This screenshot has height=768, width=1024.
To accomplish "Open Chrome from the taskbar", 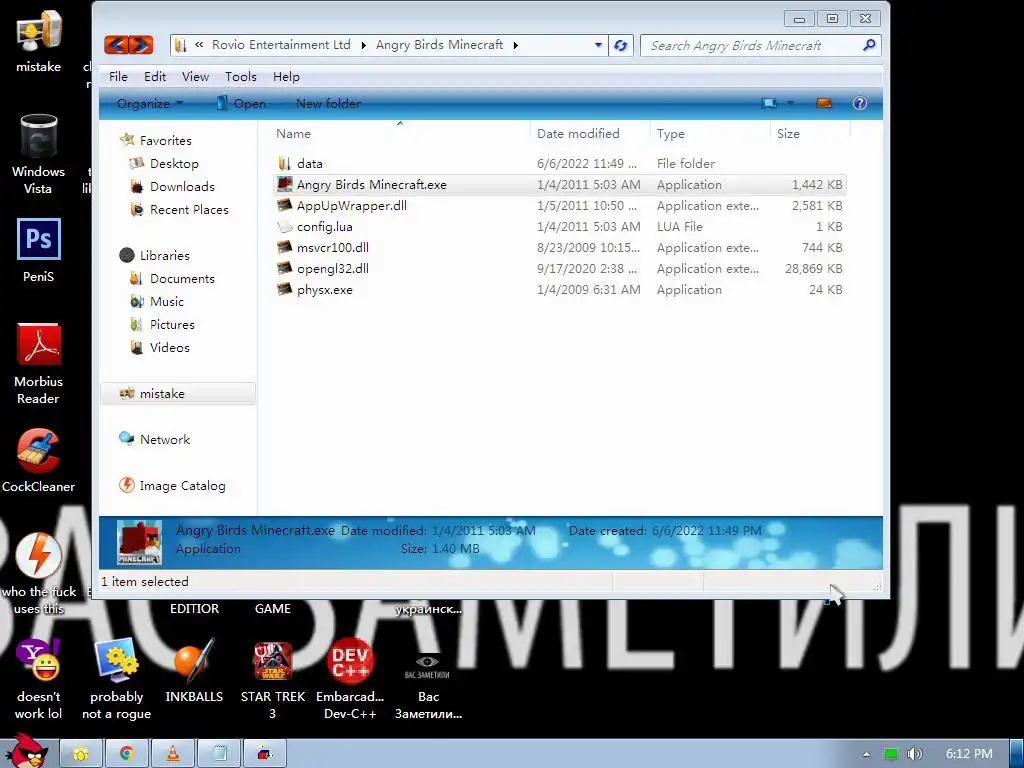I will [x=127, y=754].
